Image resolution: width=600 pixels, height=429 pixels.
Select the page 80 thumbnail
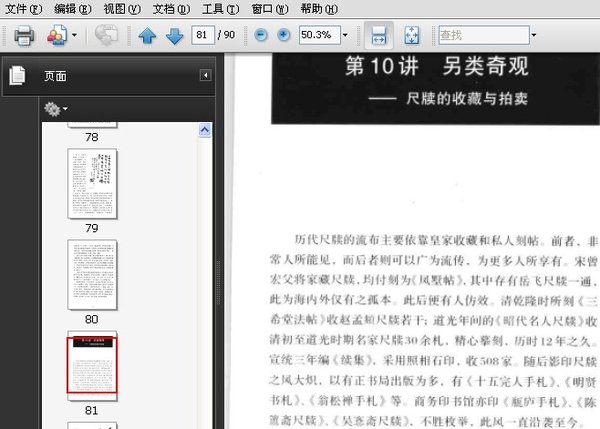(x=92, y=275)
